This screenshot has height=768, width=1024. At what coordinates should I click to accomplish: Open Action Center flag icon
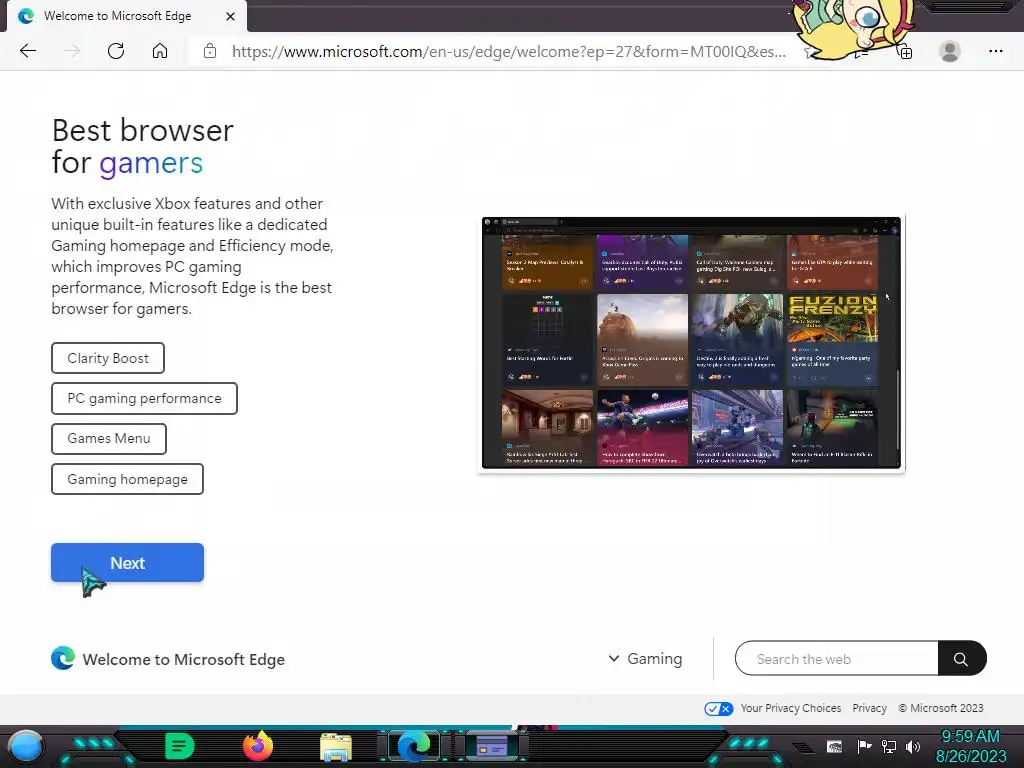tap(864, 747)
